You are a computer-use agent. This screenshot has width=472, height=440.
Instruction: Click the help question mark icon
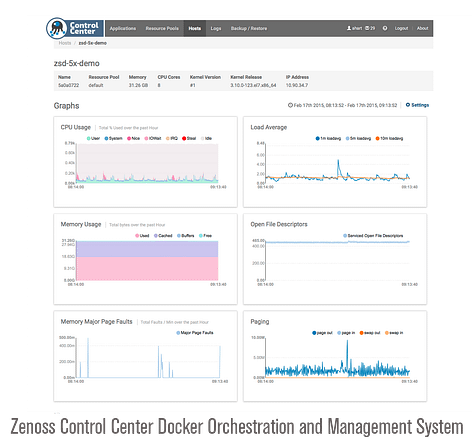(385, 28)
